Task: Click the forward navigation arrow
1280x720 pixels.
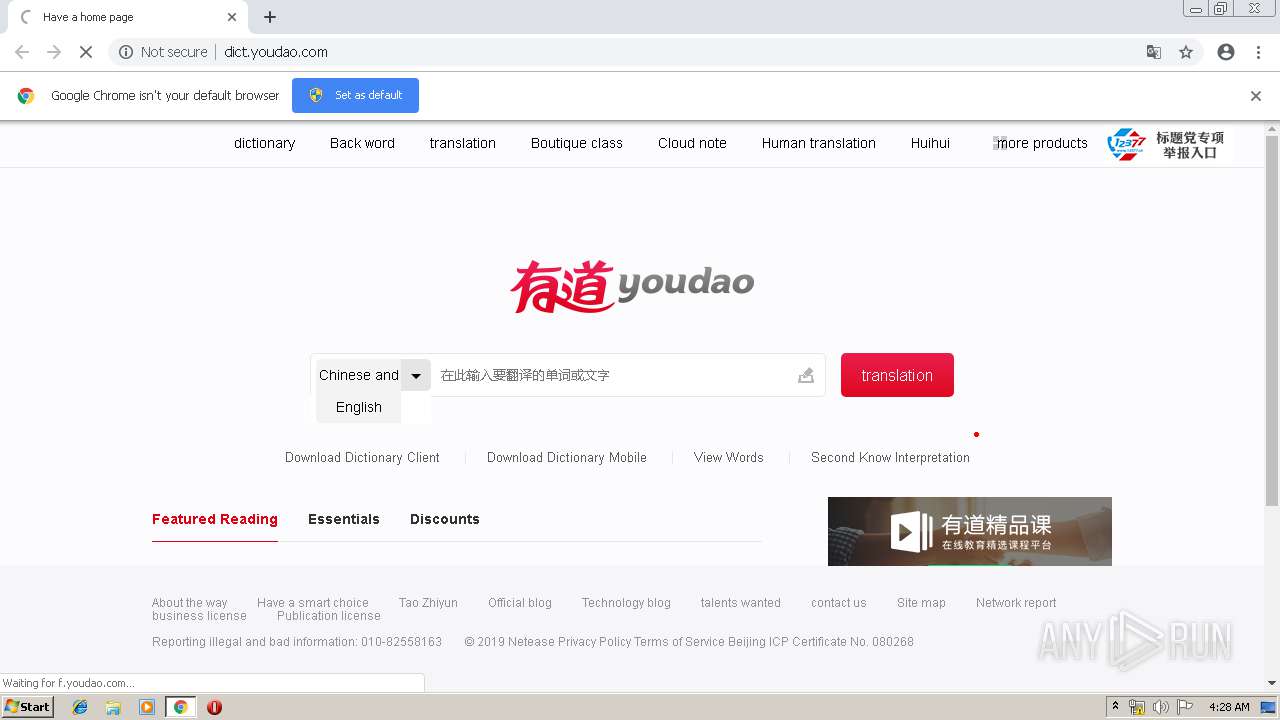Action: pos(54,52)
